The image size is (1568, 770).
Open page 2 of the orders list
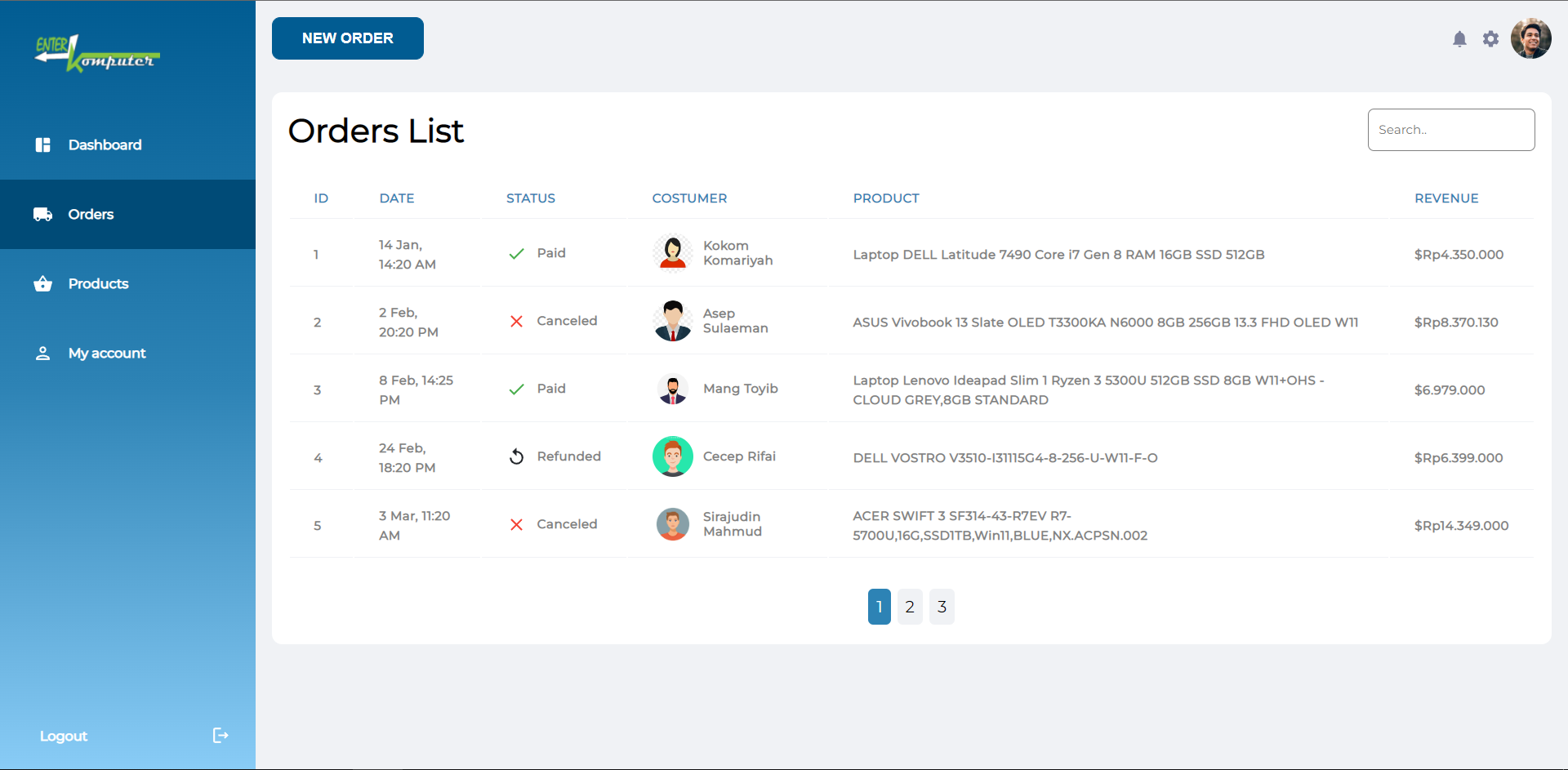pyautogui.click(x=910, y=607)
